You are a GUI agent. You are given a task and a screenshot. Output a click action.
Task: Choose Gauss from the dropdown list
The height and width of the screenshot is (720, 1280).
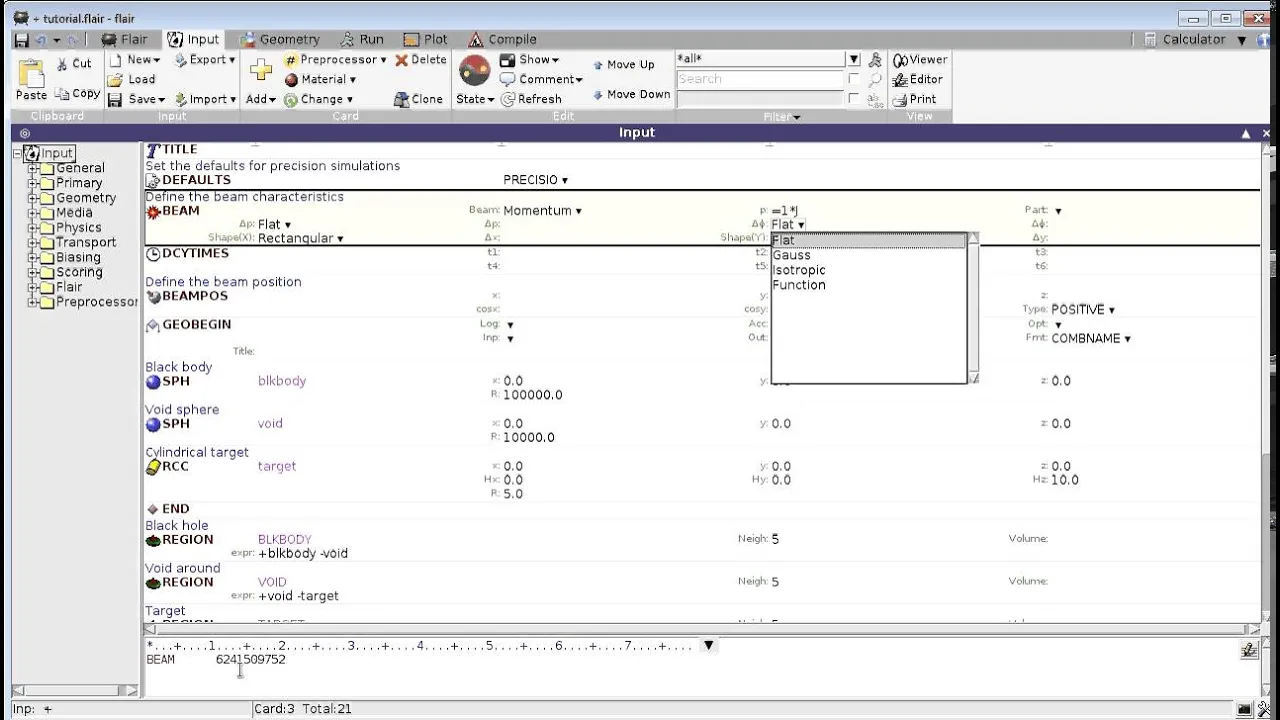(x=868, y=255)
